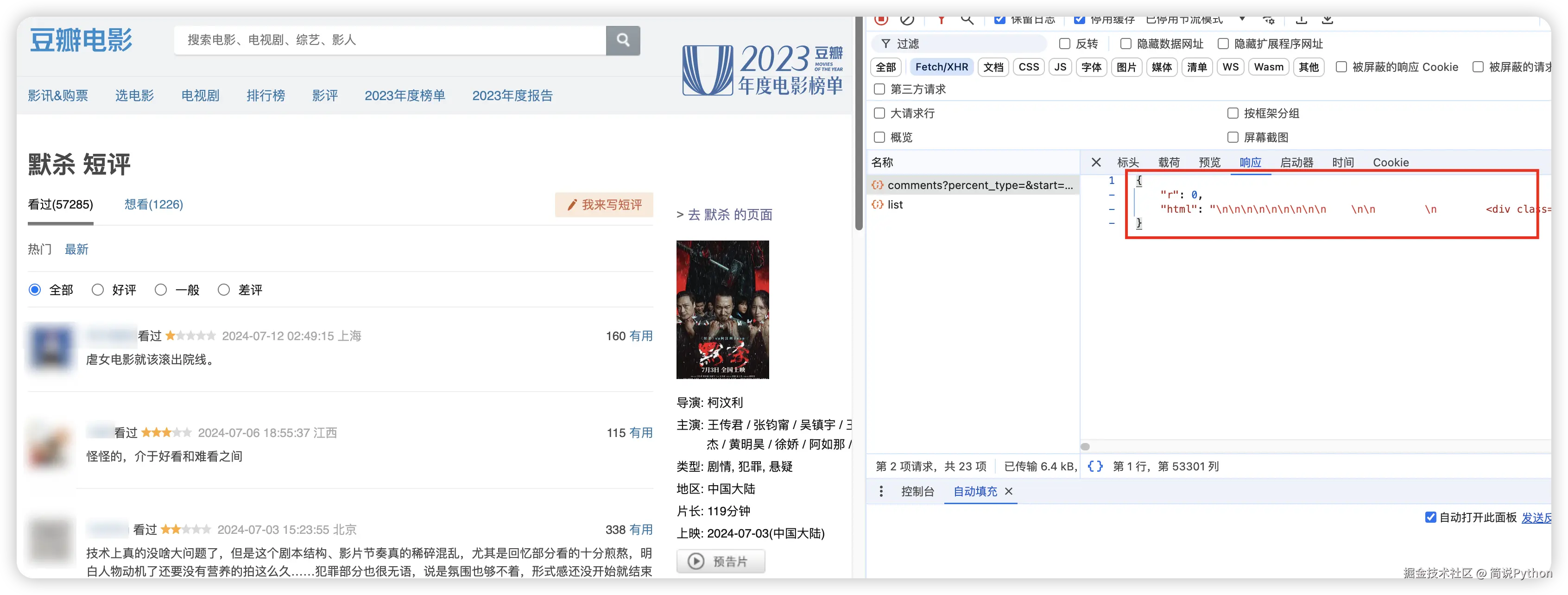This screenshot has height=595, width=1568.
Task: Click the Douban search magnifier button
Action: point(622,40)
